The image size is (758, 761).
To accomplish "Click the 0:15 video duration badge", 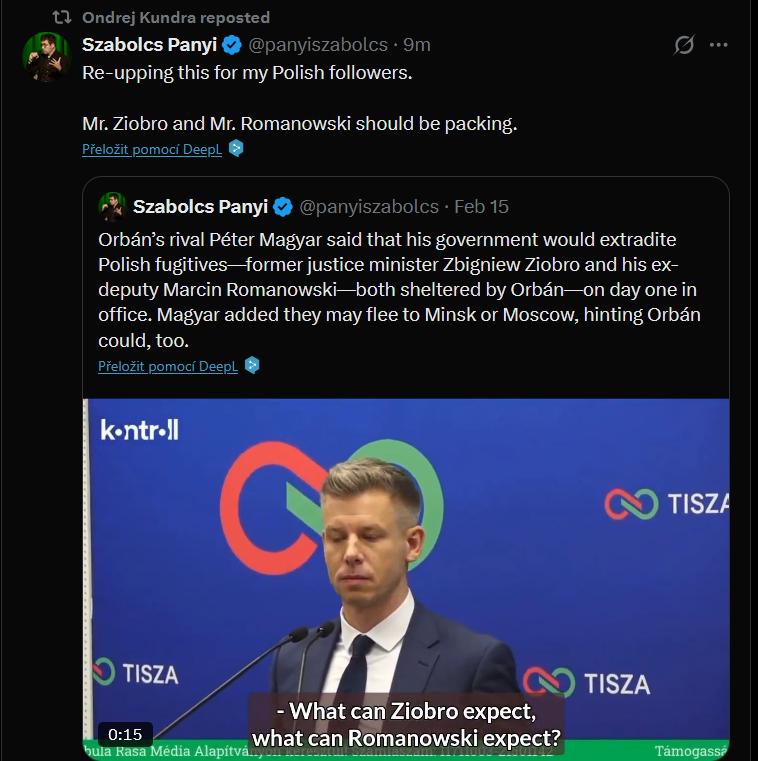I will [x=126, y=734].
